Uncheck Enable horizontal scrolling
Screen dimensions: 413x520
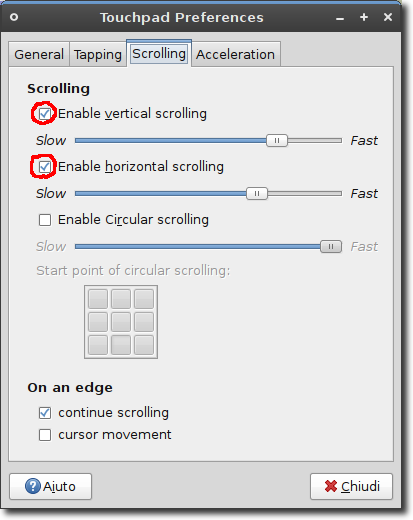45,167
